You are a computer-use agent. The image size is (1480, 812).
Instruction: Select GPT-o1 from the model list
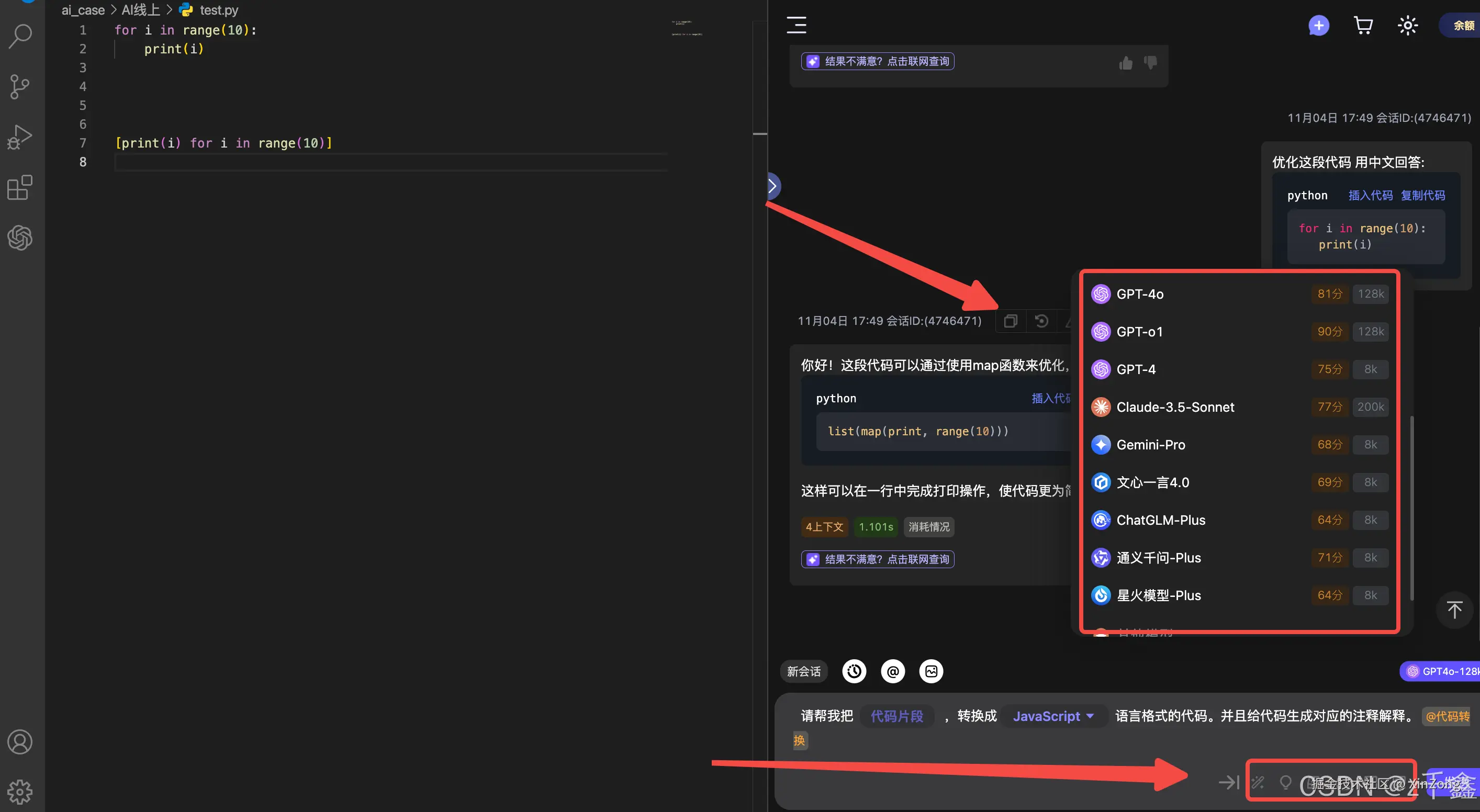click(x=1139, y=331)
